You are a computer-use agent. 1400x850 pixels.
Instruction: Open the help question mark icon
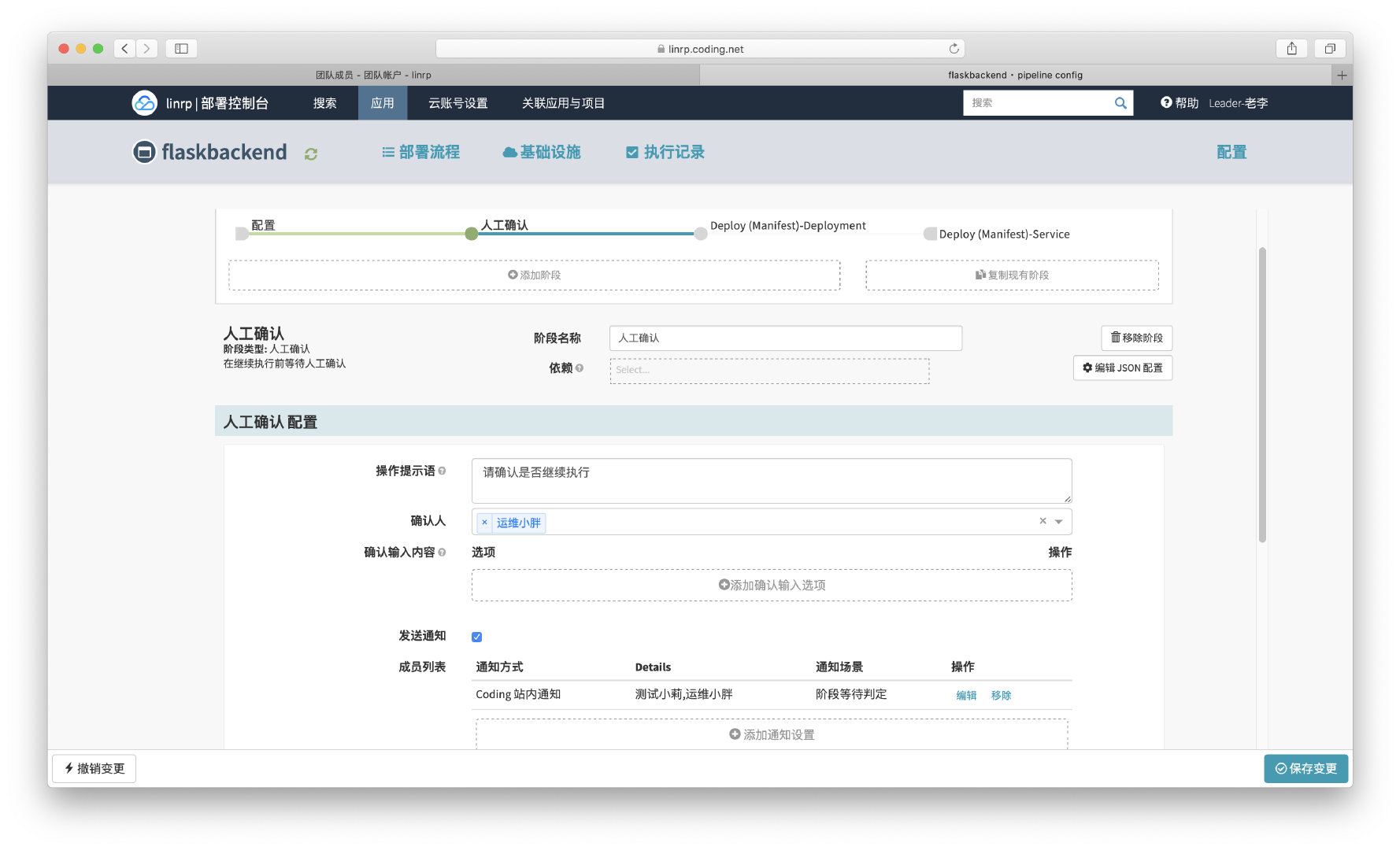click(x=1165, y=102)
